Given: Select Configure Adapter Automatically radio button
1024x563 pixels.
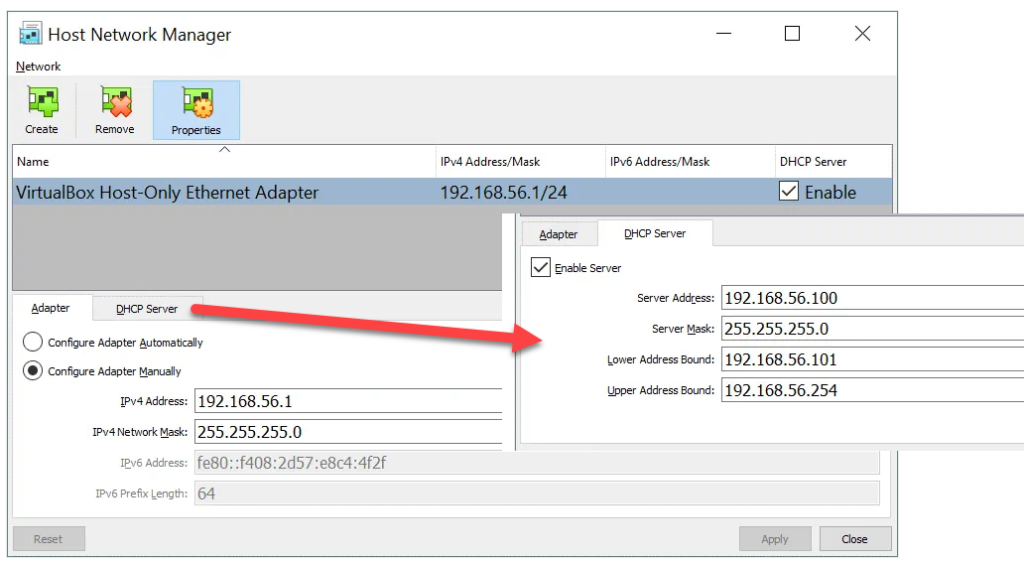Looking at the screenshot, I should tap(33, 342).
